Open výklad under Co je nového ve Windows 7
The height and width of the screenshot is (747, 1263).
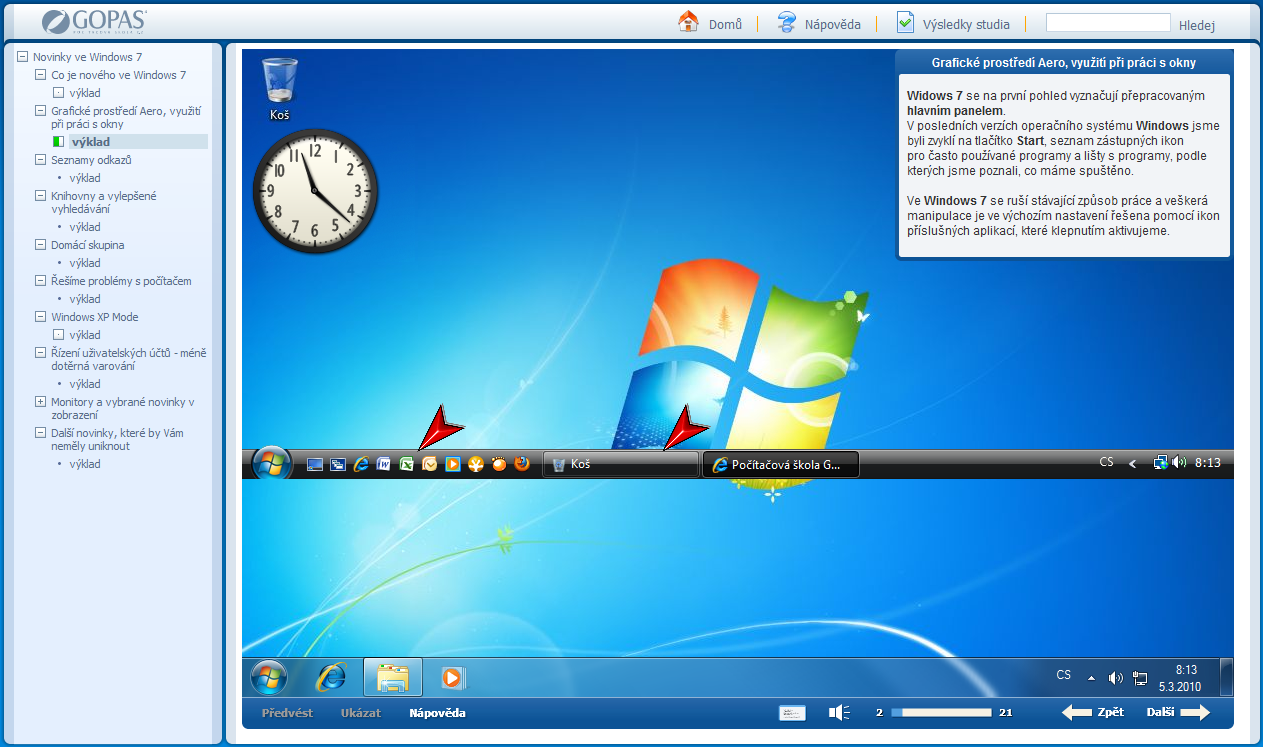85,93
